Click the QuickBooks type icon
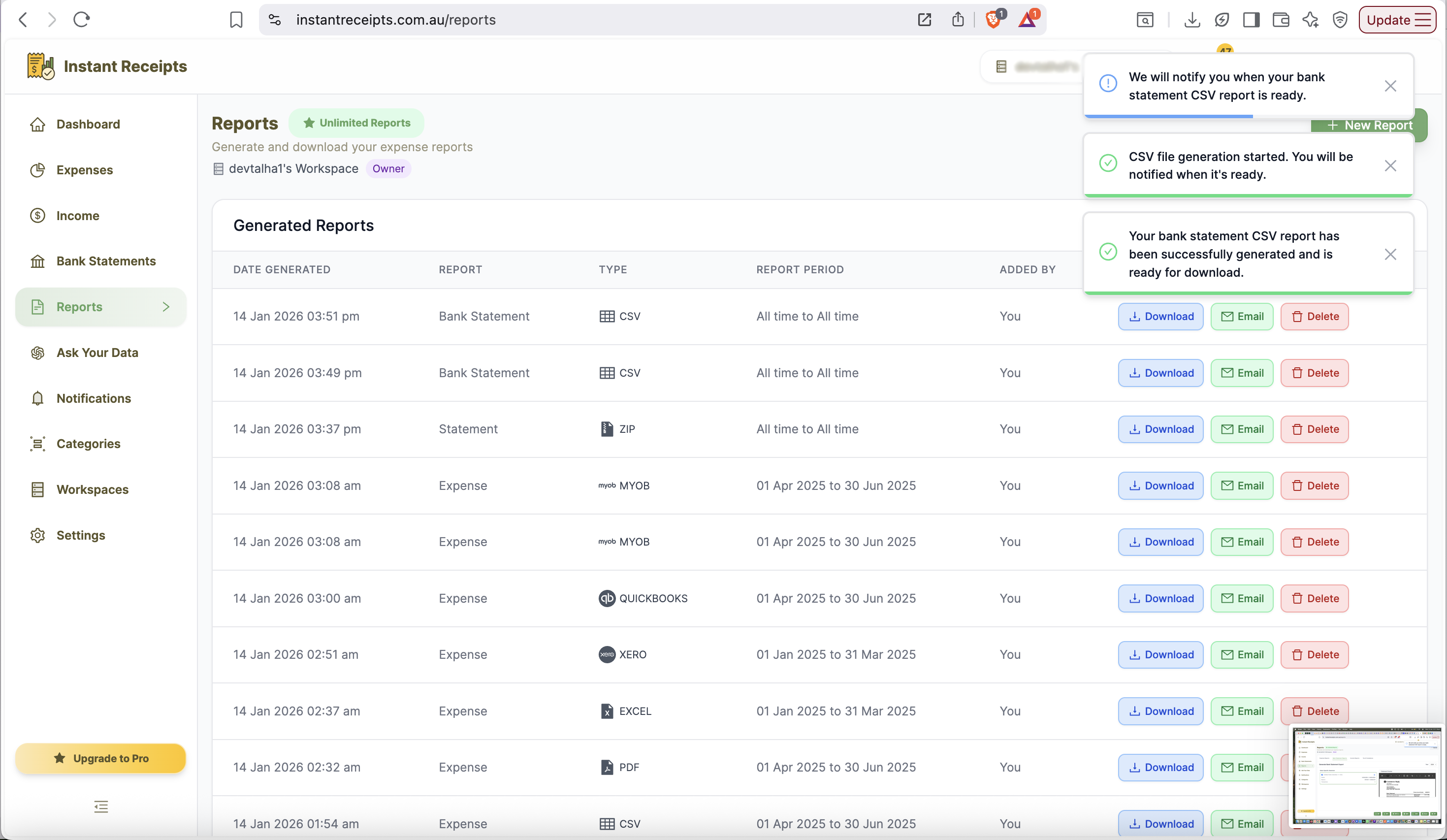 coord(607,598)
